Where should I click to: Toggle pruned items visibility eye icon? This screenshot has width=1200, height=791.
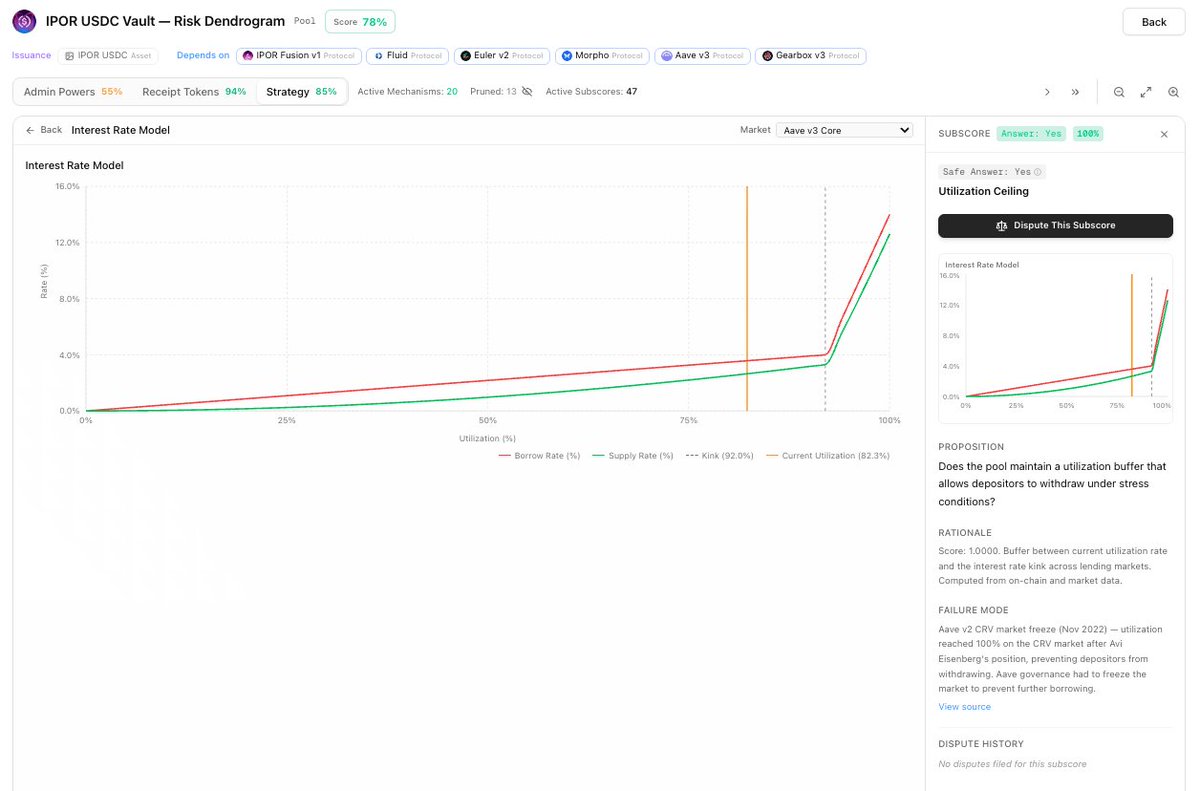point(527,92)
